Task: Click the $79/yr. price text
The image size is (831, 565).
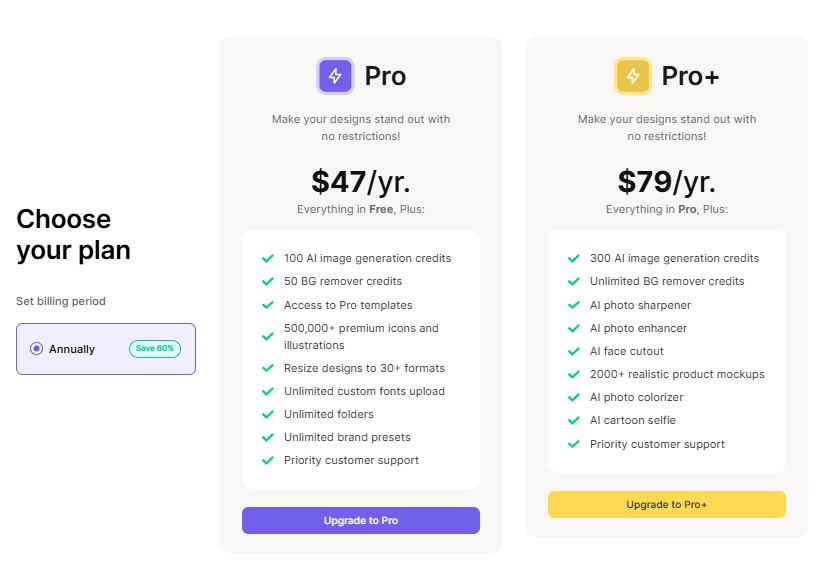Action: coord(667,182)
